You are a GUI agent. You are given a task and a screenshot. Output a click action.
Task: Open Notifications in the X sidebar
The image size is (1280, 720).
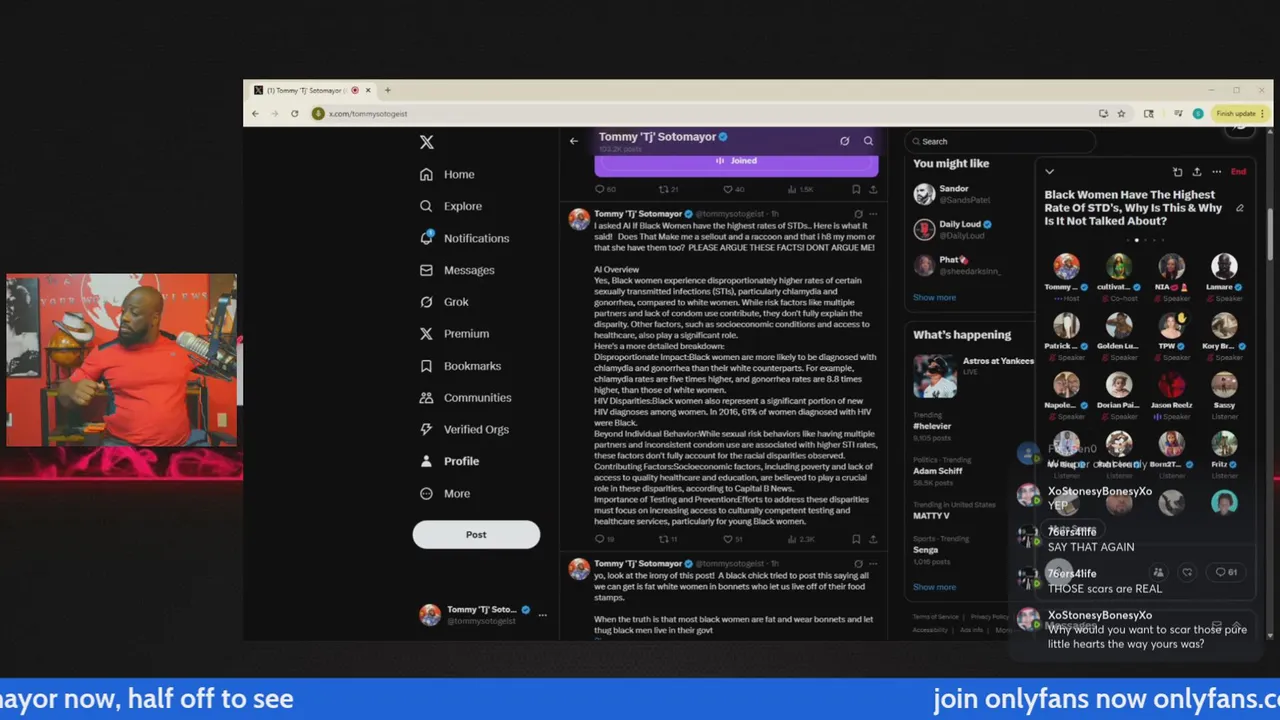464,238
